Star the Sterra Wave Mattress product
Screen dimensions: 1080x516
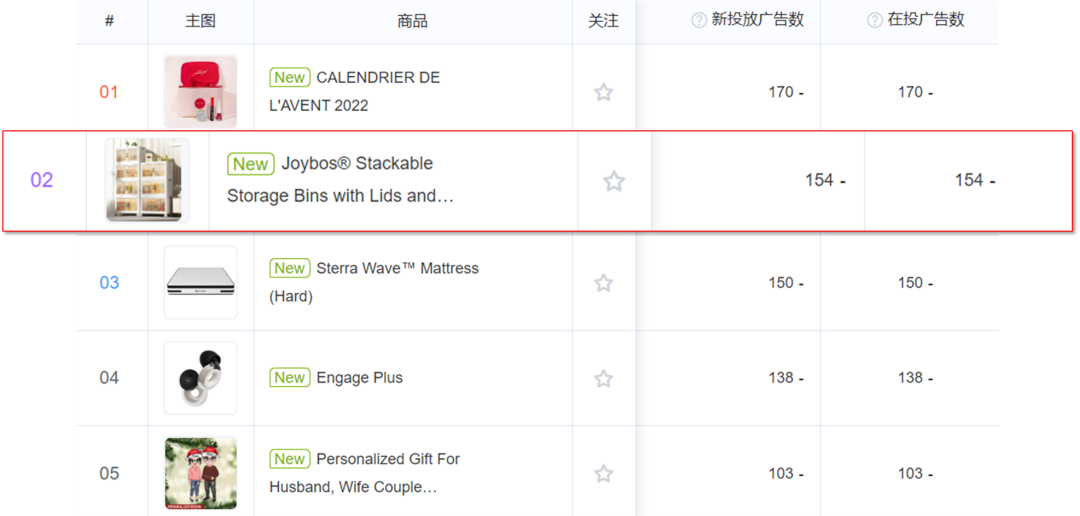tap(603, 283)
